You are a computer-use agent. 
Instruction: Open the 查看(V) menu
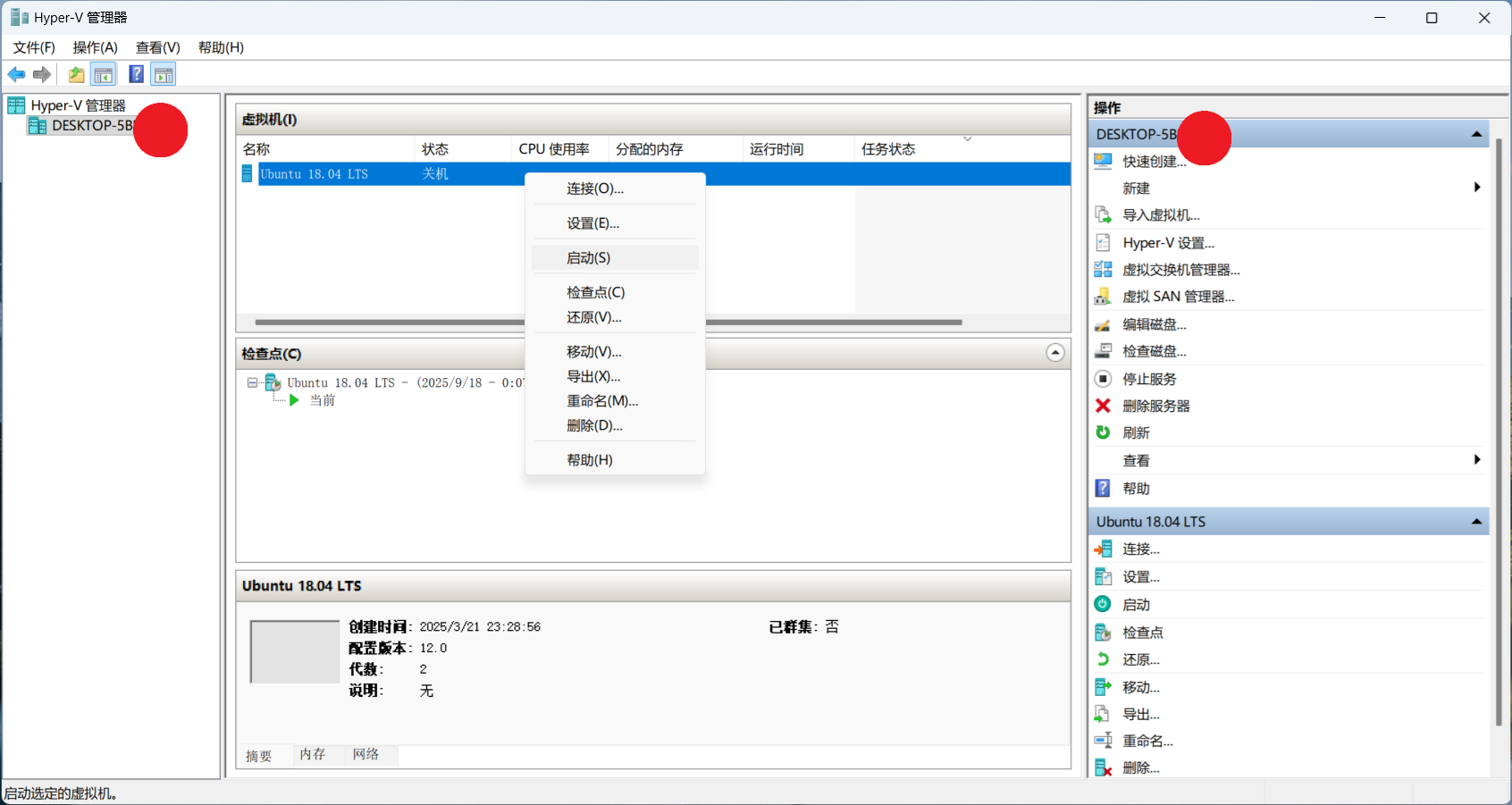(158, 47)
